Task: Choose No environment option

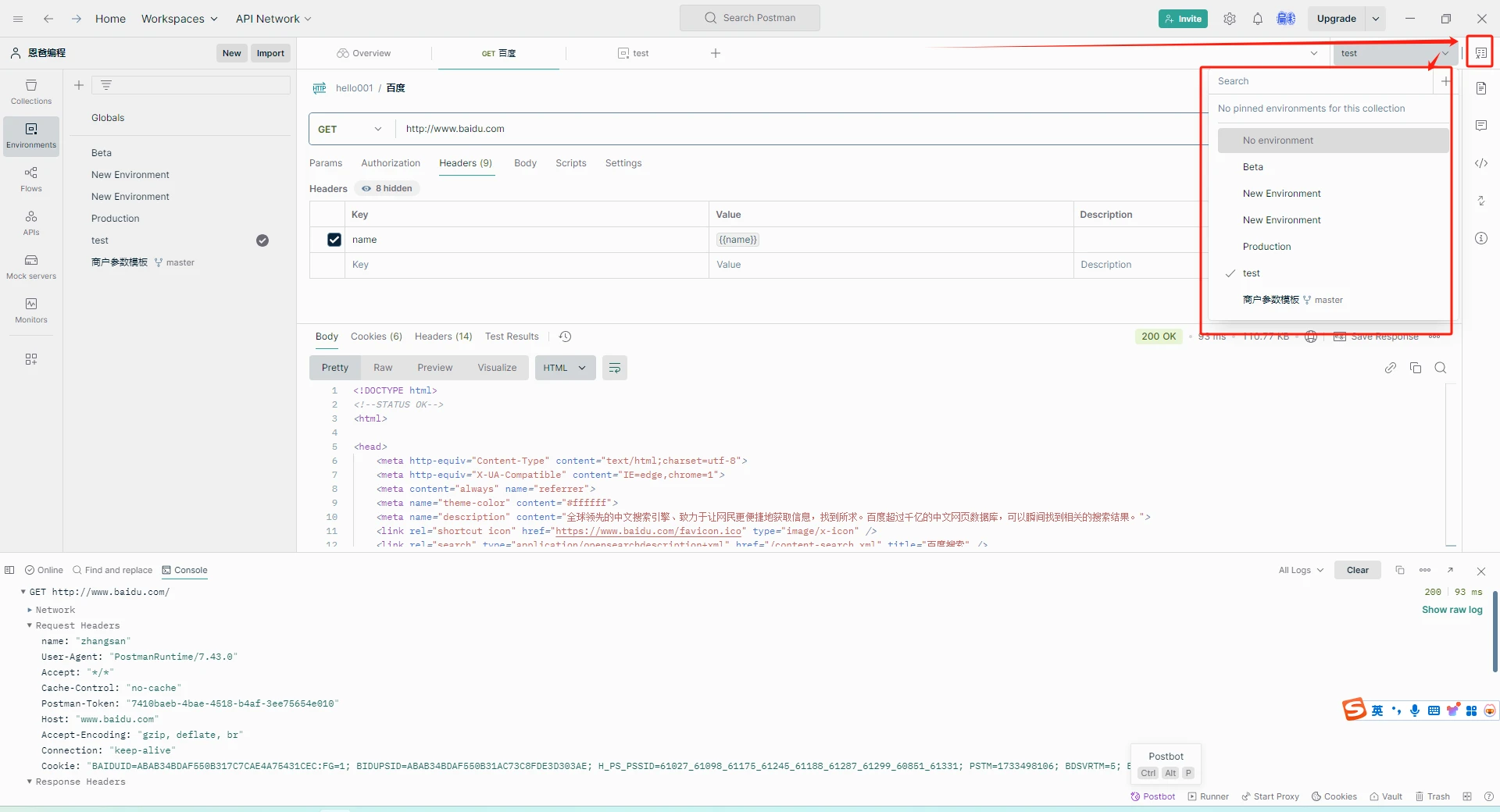Action: [1333, 141]
